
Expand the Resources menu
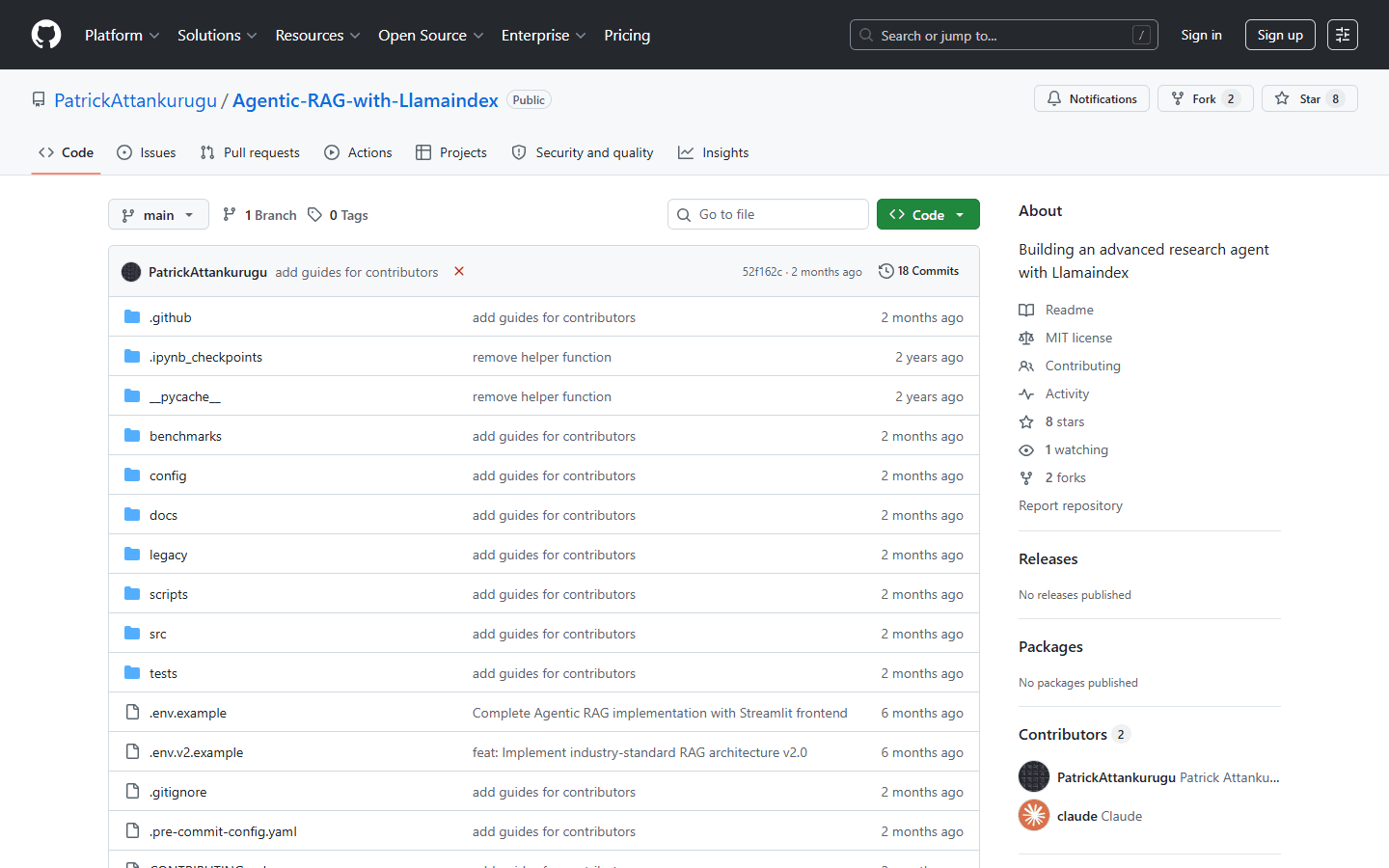click(317, 35)
